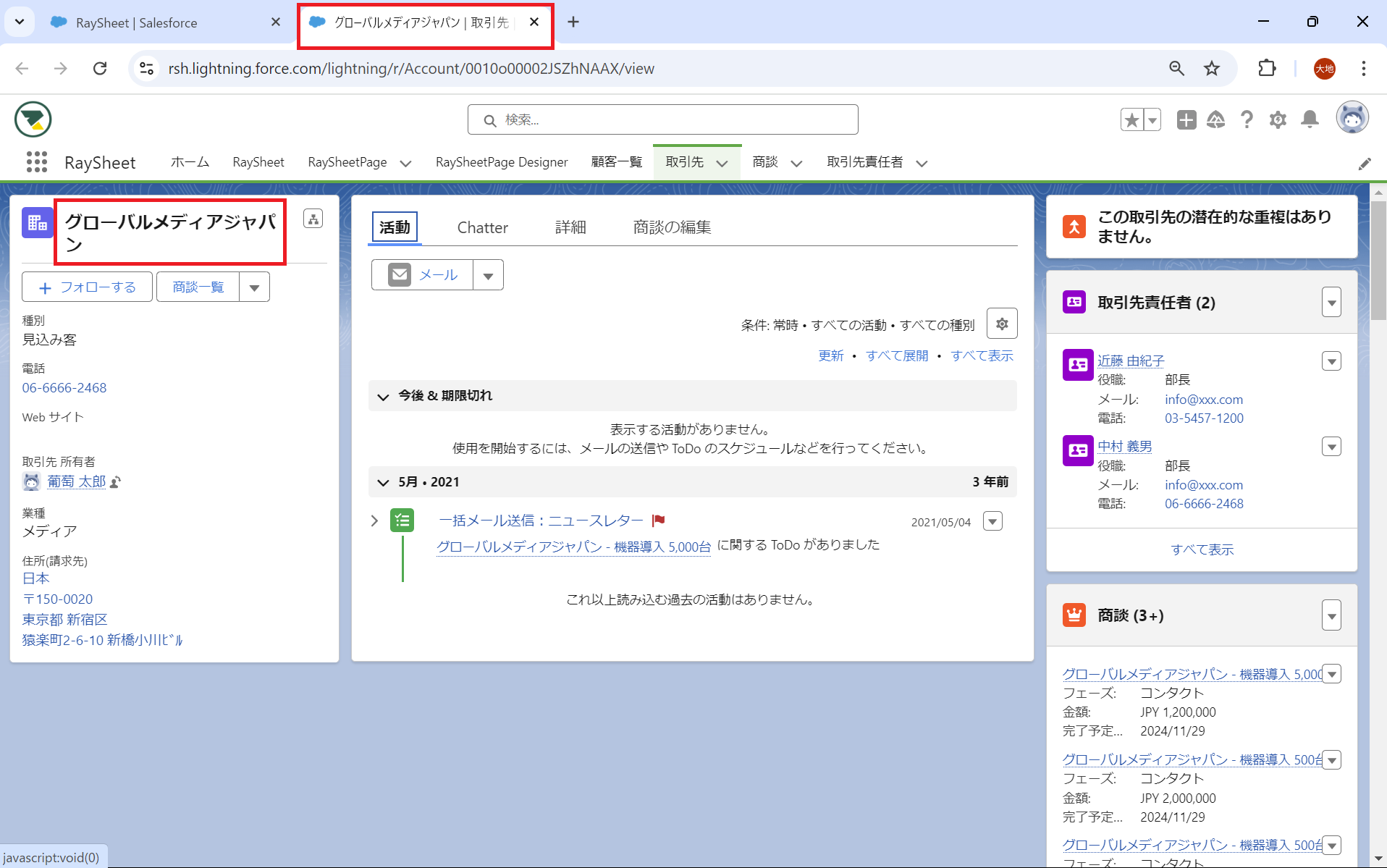Screen dimensions: 1387x868
Task: Open RaySheetPage Designer nav item
Action: coord(502,162)
